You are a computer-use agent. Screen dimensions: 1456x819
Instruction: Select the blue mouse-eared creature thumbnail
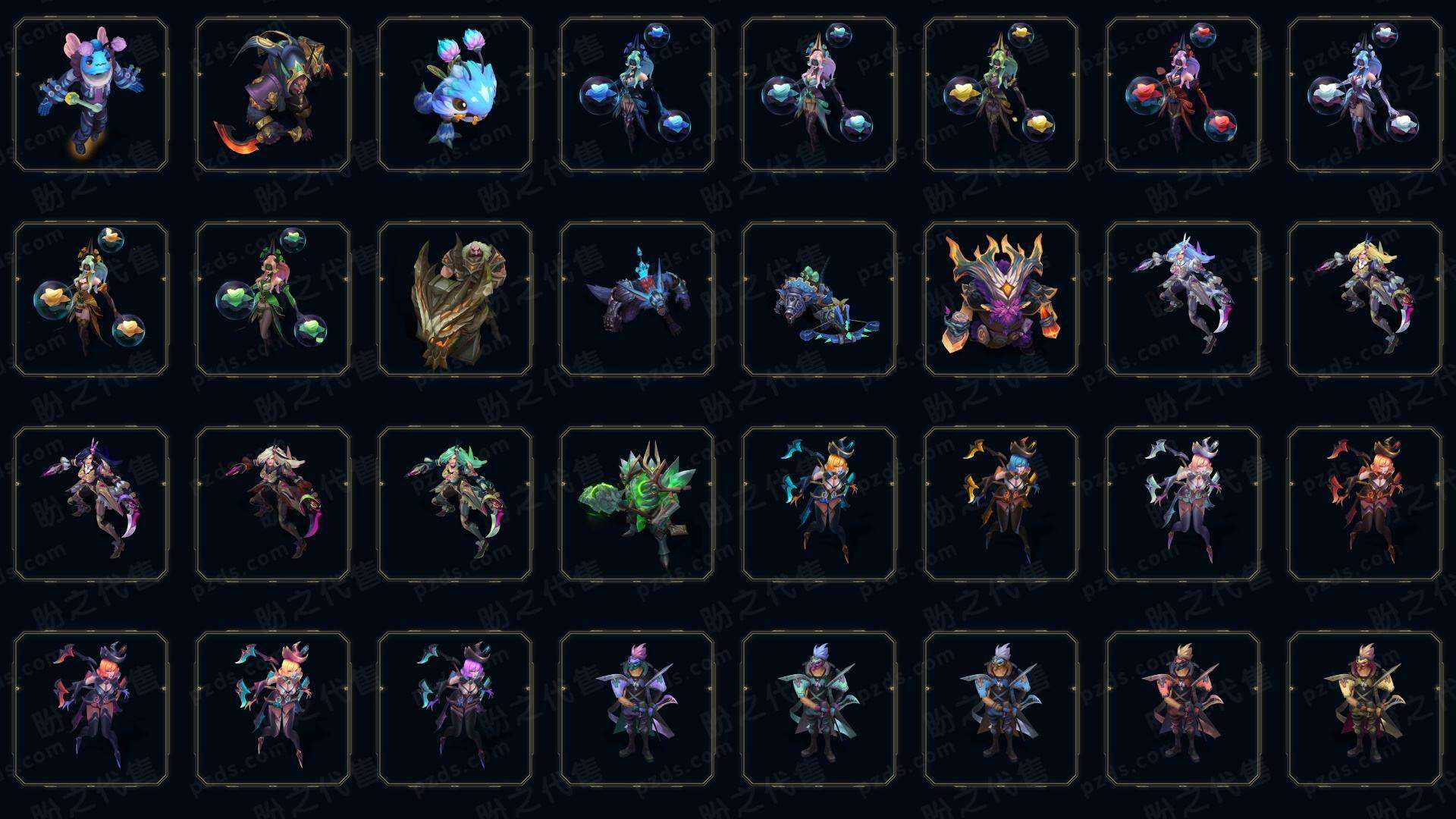[91, 95]
